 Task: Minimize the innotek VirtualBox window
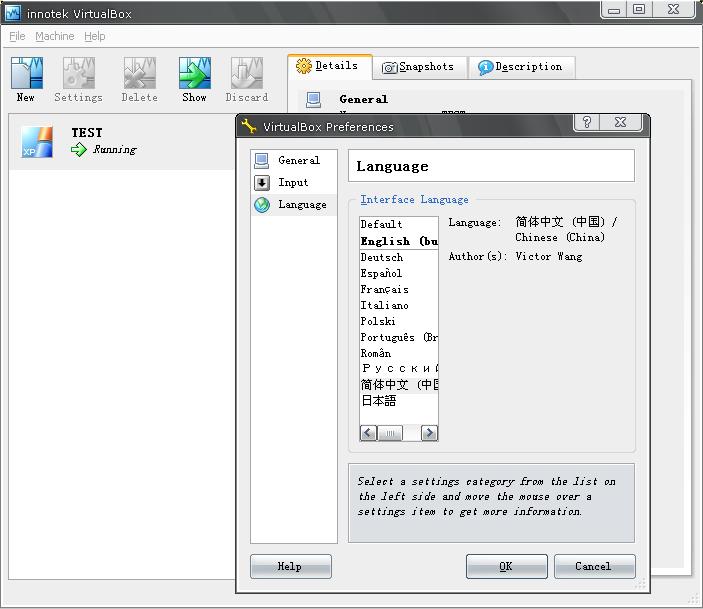[614, 9]
